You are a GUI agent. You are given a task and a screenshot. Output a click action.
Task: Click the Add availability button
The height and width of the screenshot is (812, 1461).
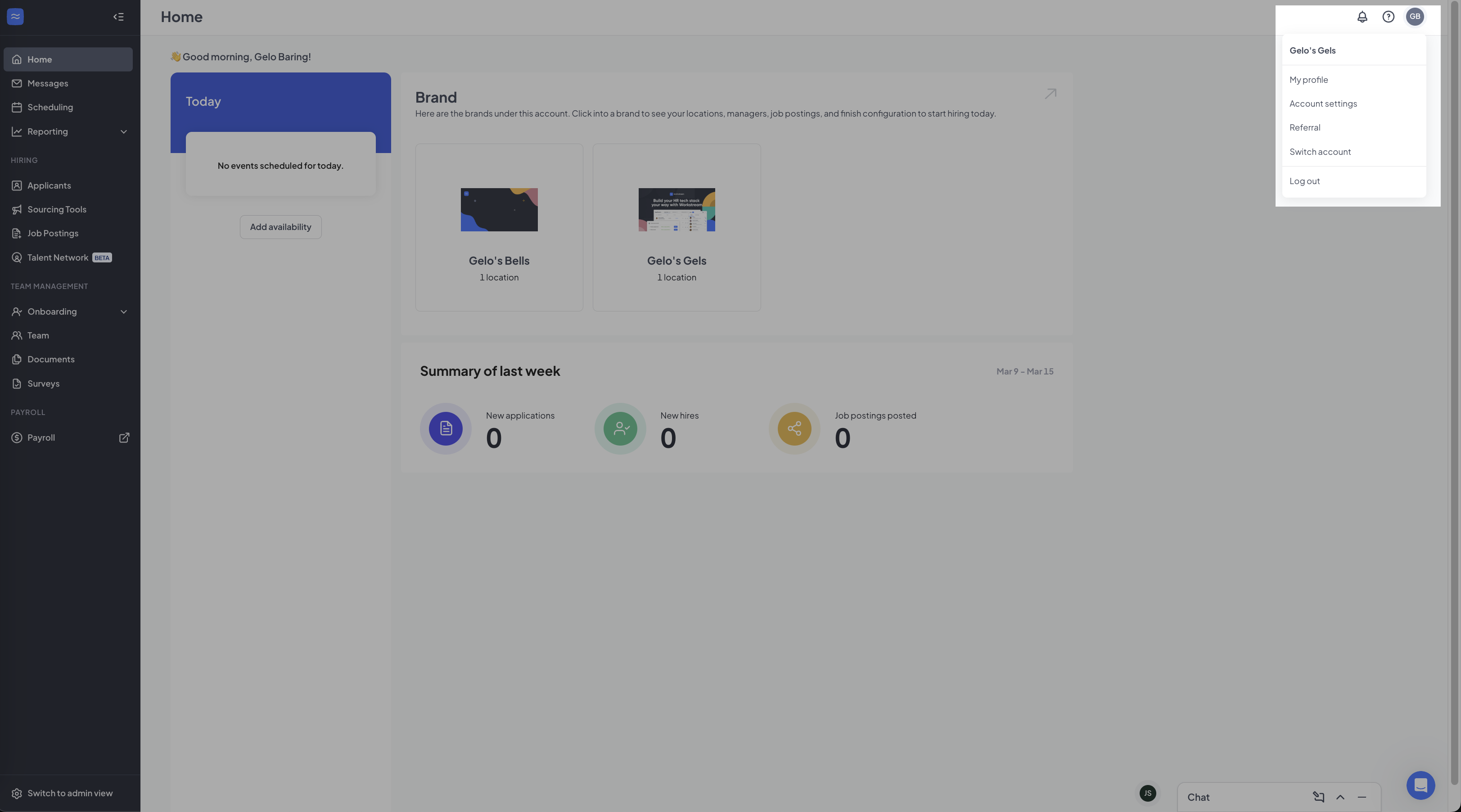pyautogui.click(x=280, y=227)
